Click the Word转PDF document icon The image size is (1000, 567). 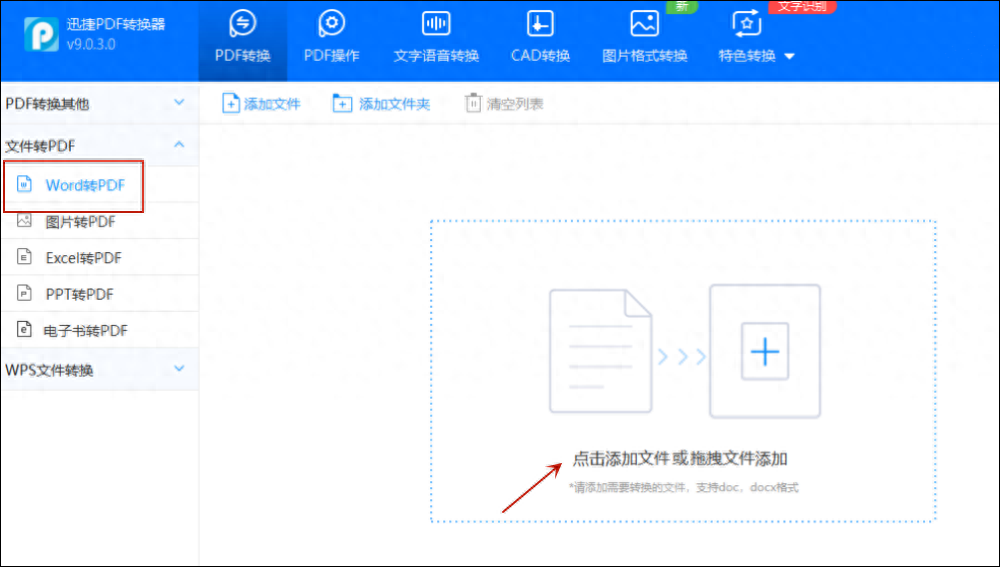(24, 184)
